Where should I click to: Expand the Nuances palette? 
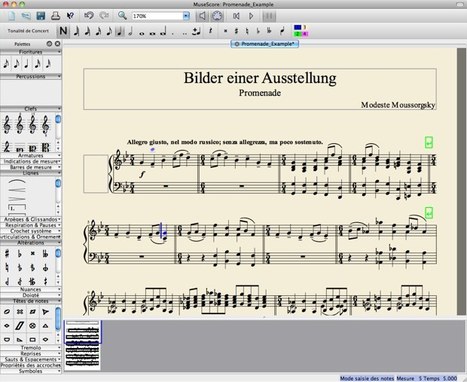pos(31,289)
